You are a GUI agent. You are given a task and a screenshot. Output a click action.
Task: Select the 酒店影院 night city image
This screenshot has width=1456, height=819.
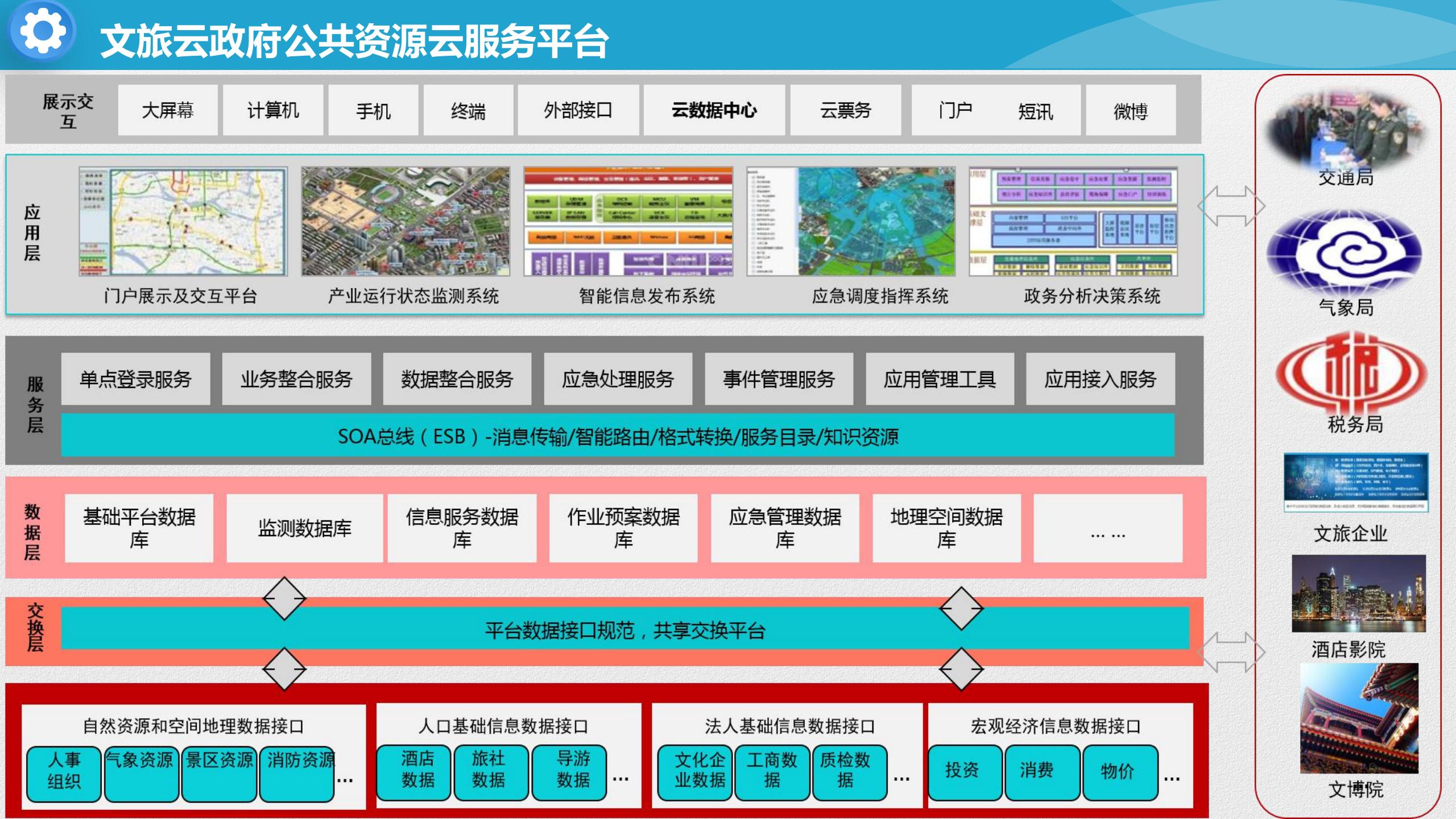tap(1358, 594)
